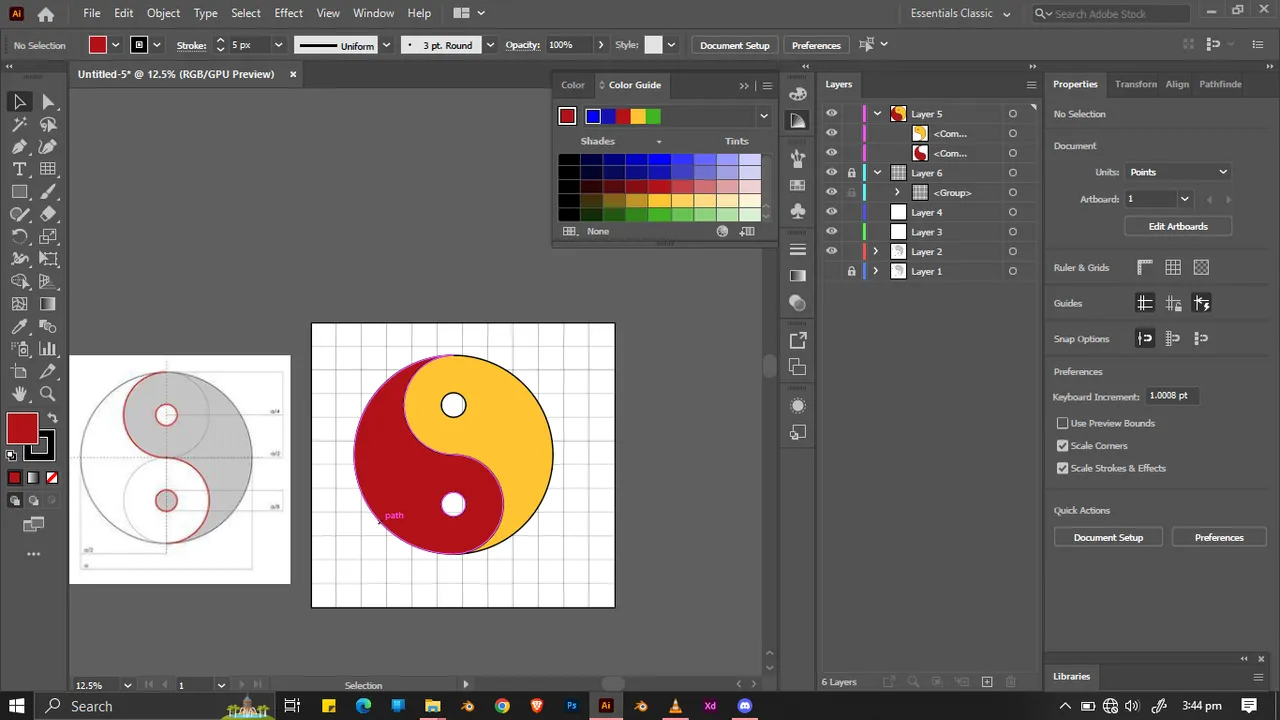Select the Direct Selection tool
This screenshot has height=720, width=1280.
48,102
